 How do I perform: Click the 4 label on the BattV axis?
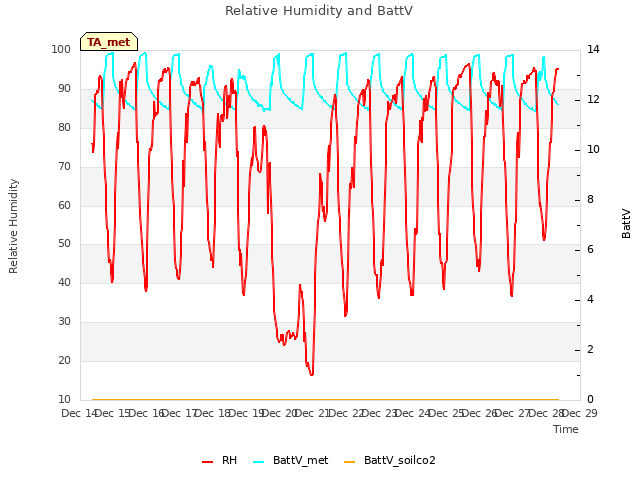point(590,300)
